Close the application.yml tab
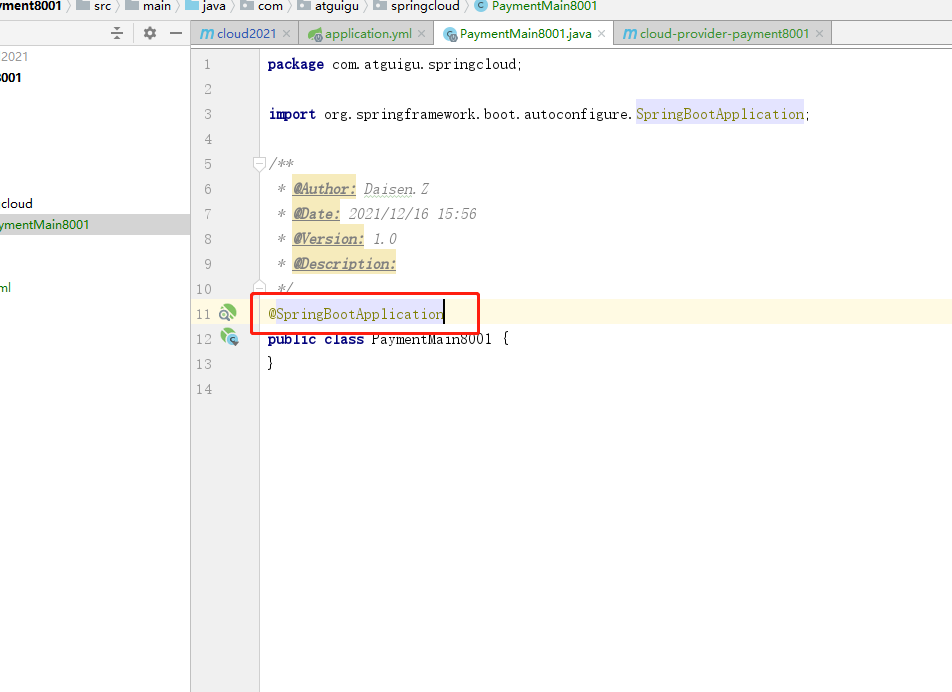Viewport: 952px width, 692px height. coord(421,34)
